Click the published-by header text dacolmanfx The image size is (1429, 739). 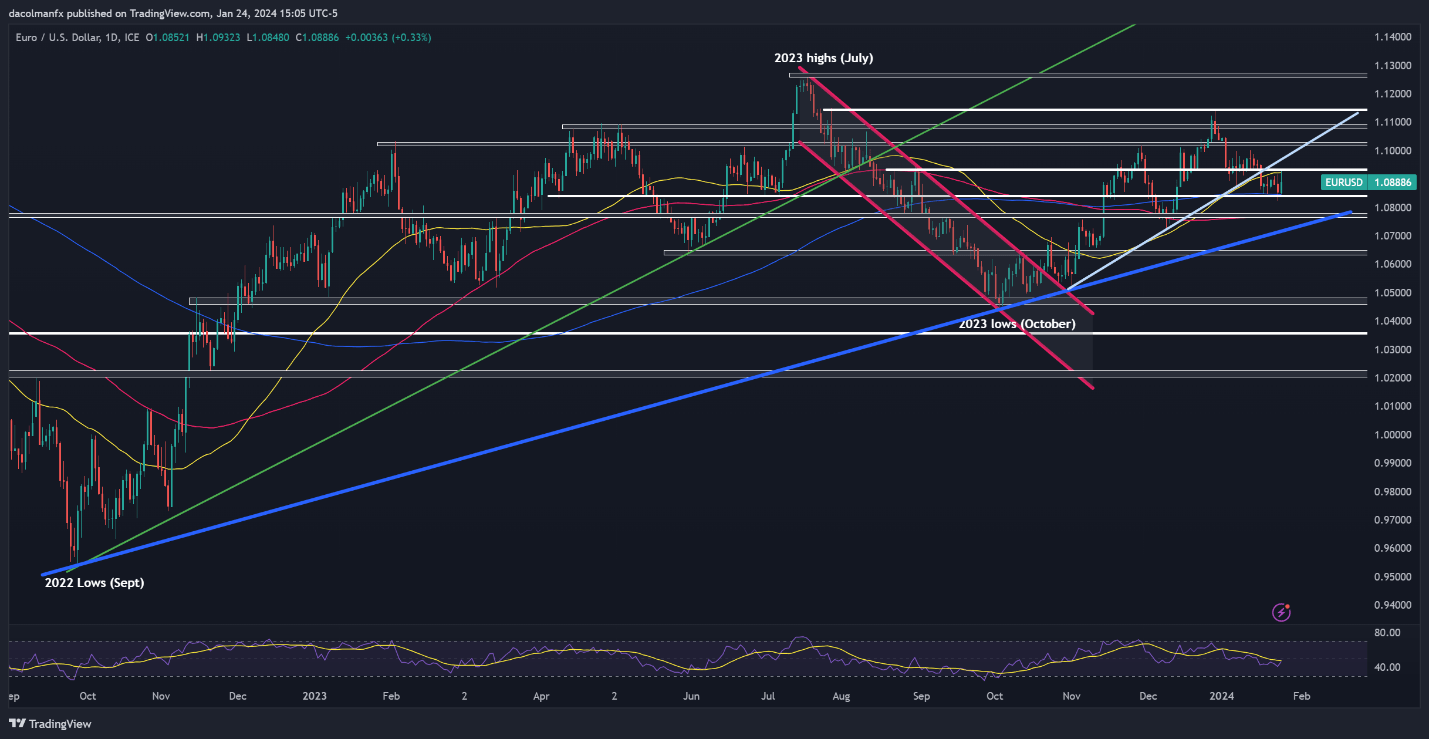pos(34,15)
